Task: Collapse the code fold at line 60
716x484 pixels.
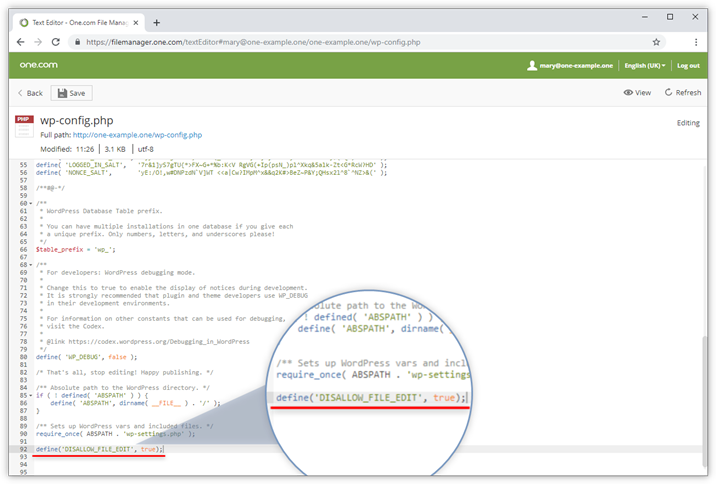Action: point(31,203)
